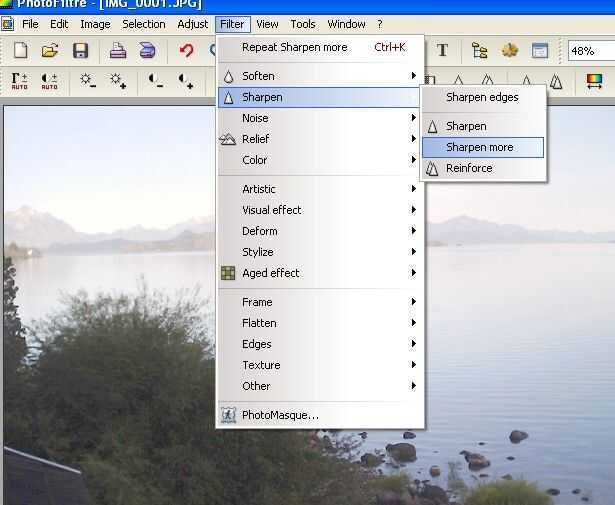Expand the Stylize submenu
This screenshot has height=505, width=615.
tap(320, 252)
